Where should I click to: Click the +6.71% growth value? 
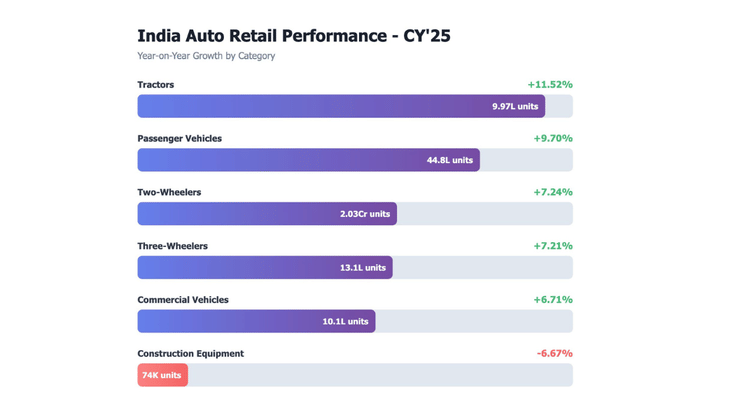tap(553, 300)
